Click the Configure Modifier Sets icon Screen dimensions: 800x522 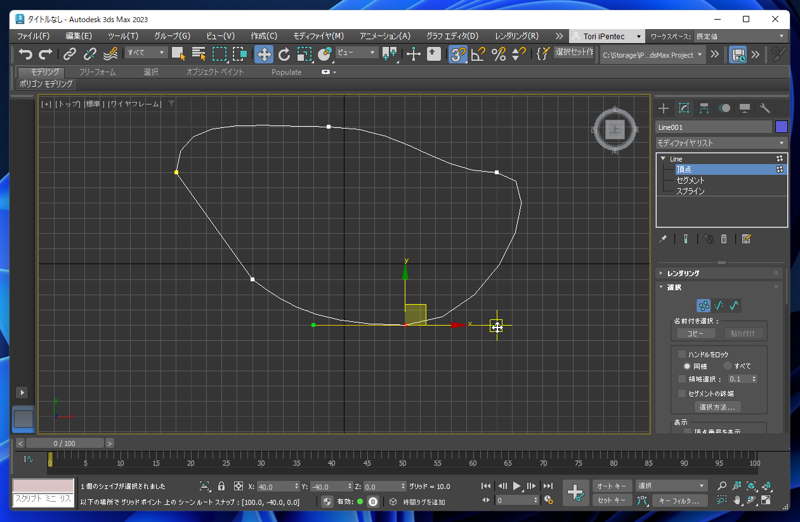tap(746, 239)
